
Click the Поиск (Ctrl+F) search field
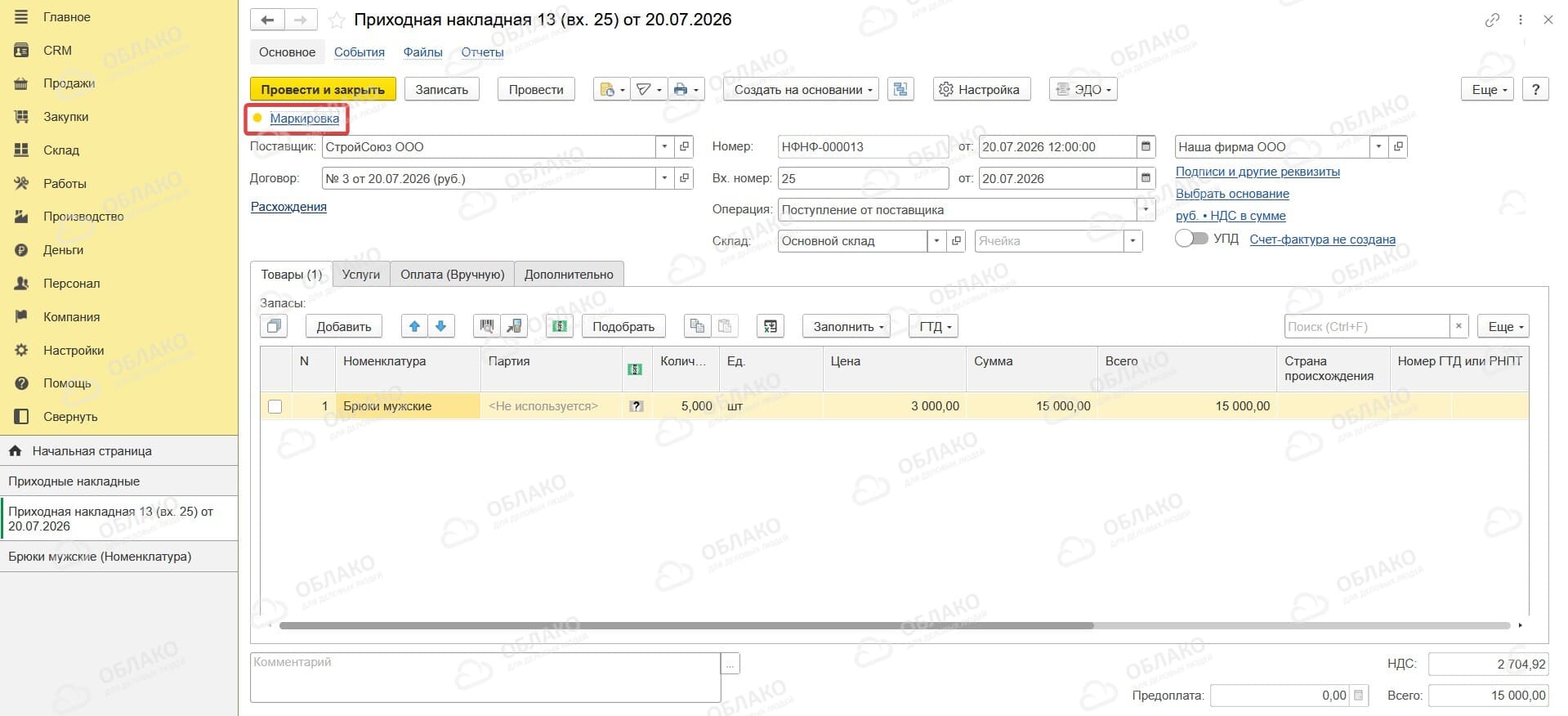(1367, 326)
